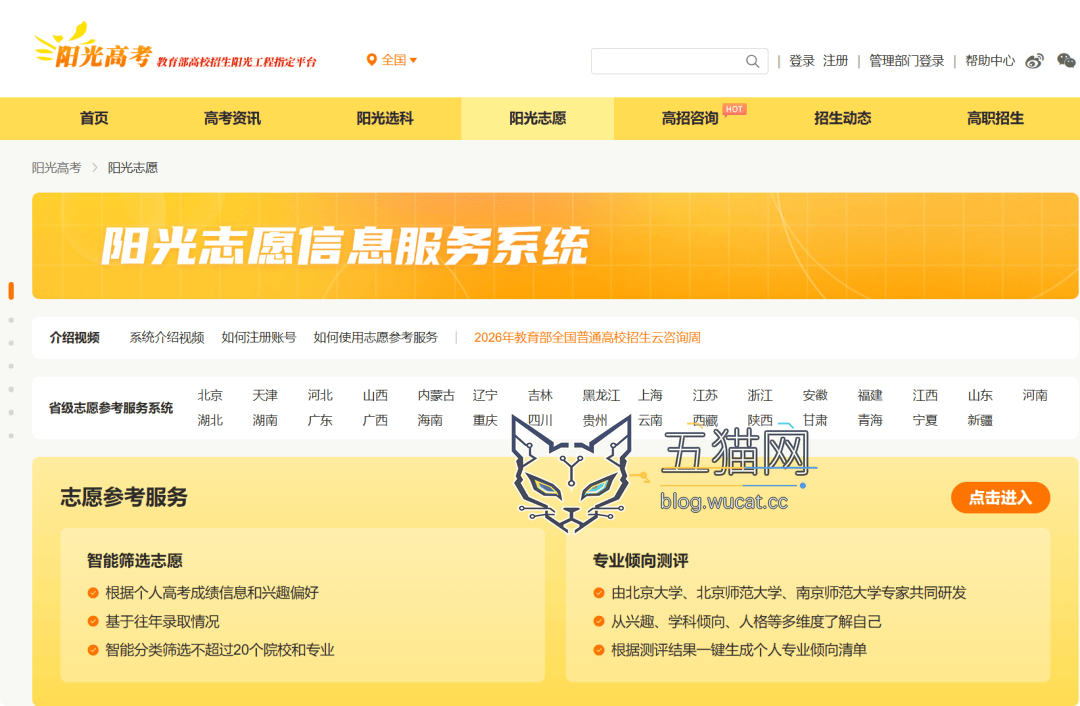
Task: Open 招生动态 nav tab
Action: pos(842,118)
